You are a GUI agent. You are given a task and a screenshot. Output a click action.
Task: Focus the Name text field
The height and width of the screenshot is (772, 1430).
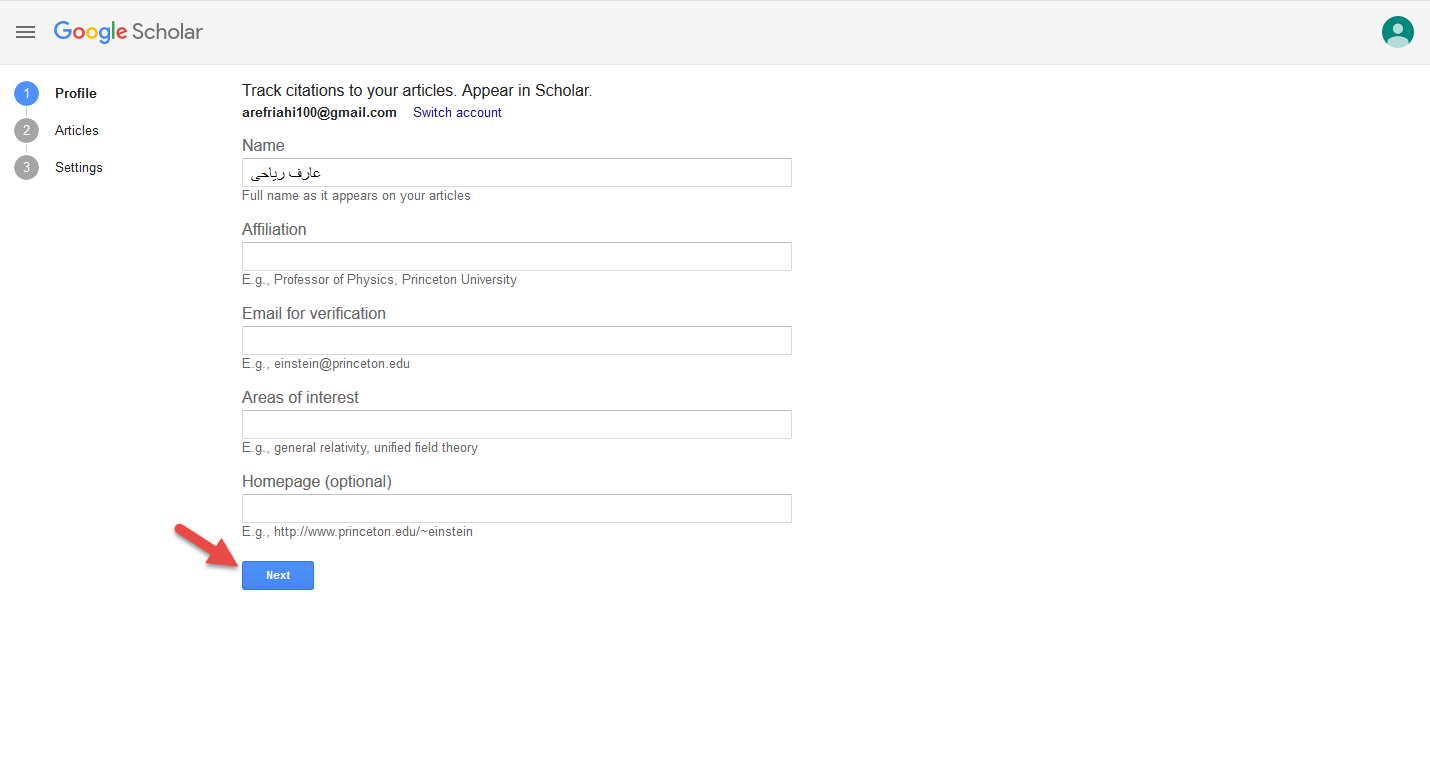[516, 172]
